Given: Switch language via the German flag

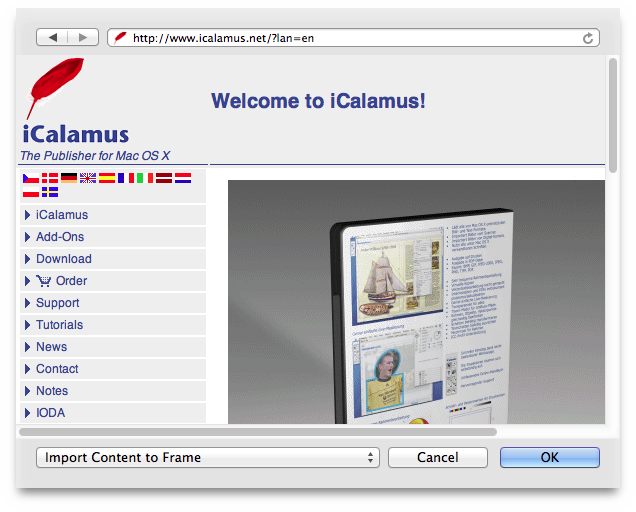Looking at the screenshot, I should coord(69,178).
